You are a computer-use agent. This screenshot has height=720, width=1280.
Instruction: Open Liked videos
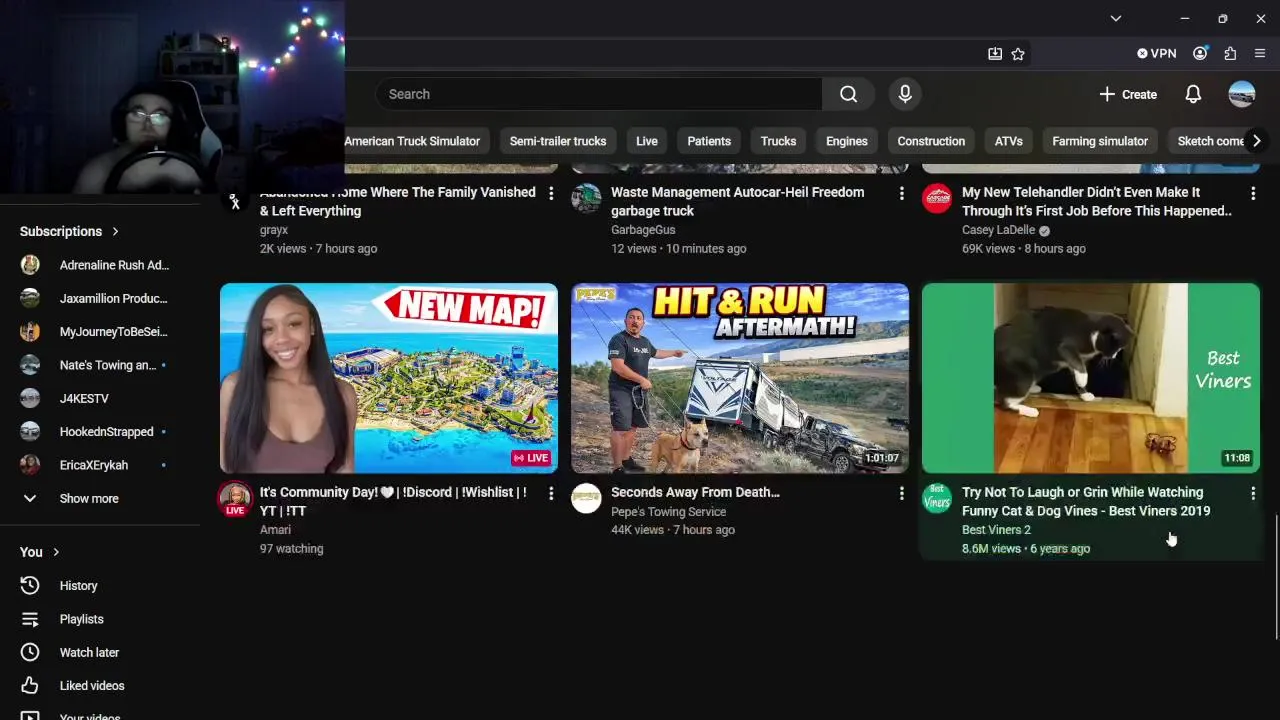100,686
